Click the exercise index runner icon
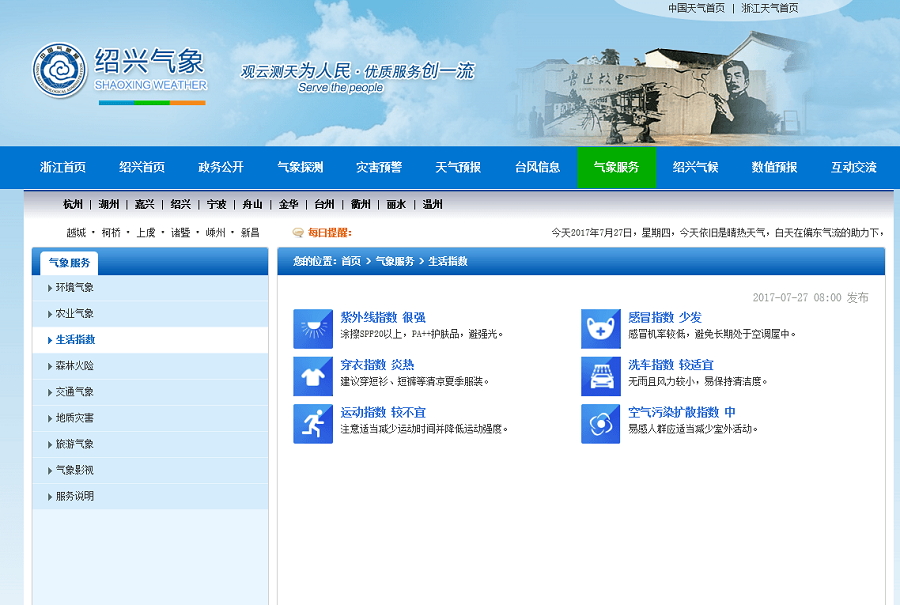The image size is (900, 605). click(312, 423)
